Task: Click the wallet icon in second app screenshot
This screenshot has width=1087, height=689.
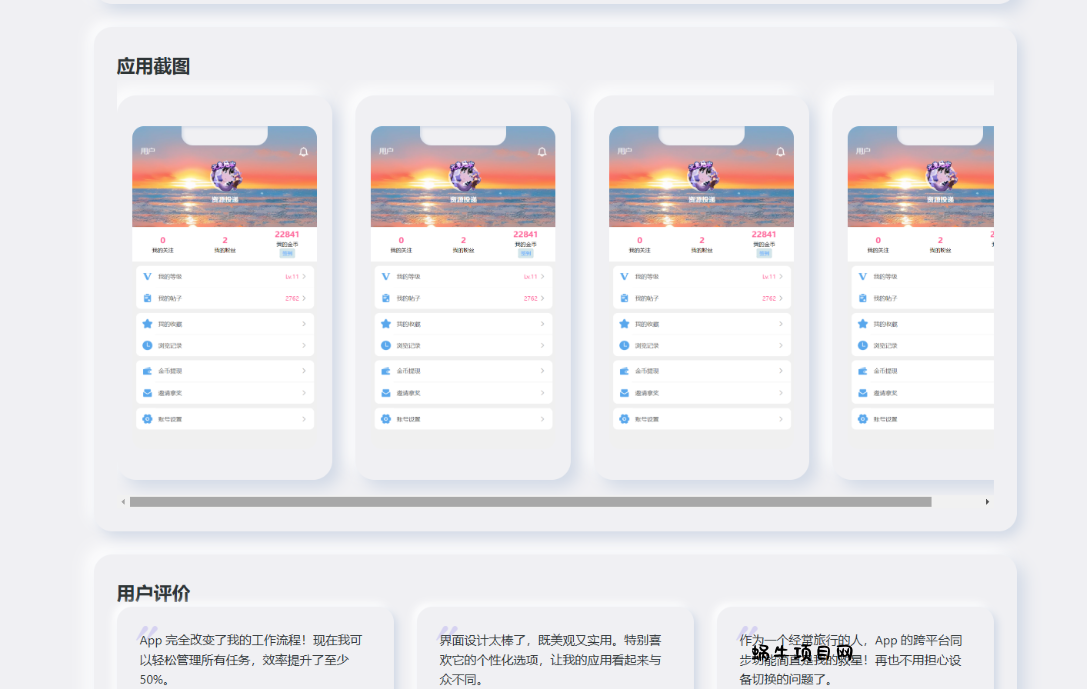Action: (x=386, y=371)
